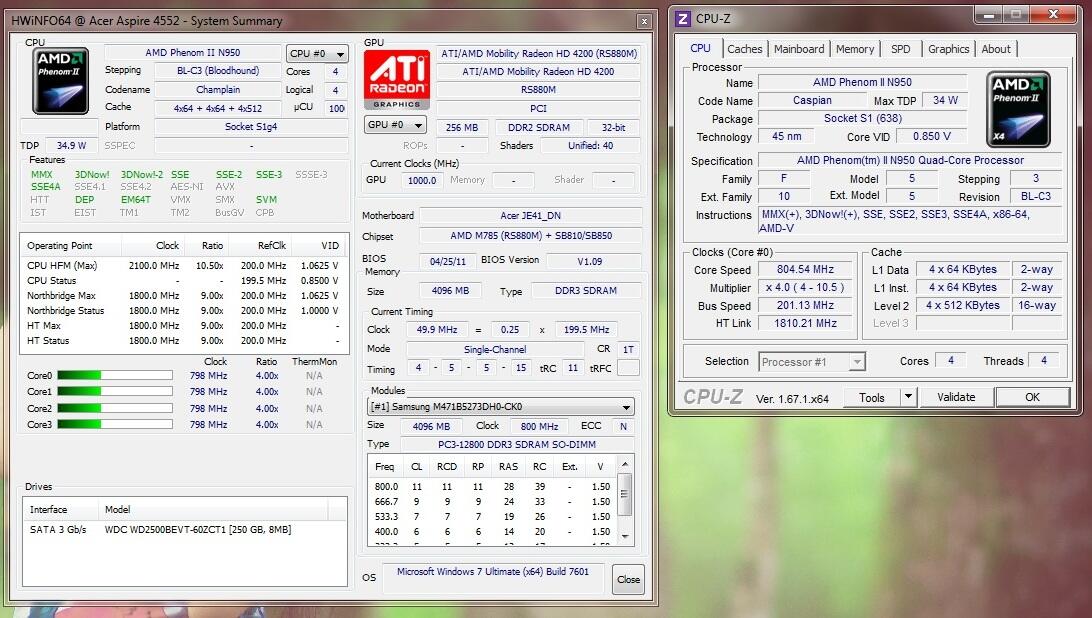Open the Processor #1 selection dropdown in CPU-Z
Image resolution: width=1092 pixels, height=618 pixels.
(857, 362)
